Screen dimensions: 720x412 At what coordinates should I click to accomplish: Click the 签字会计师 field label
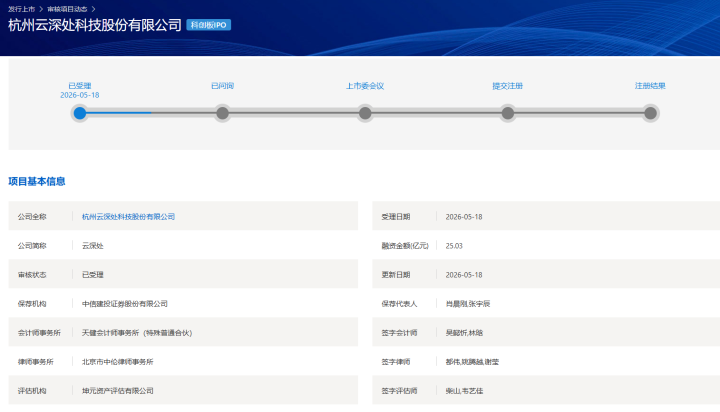coord(399,333)
